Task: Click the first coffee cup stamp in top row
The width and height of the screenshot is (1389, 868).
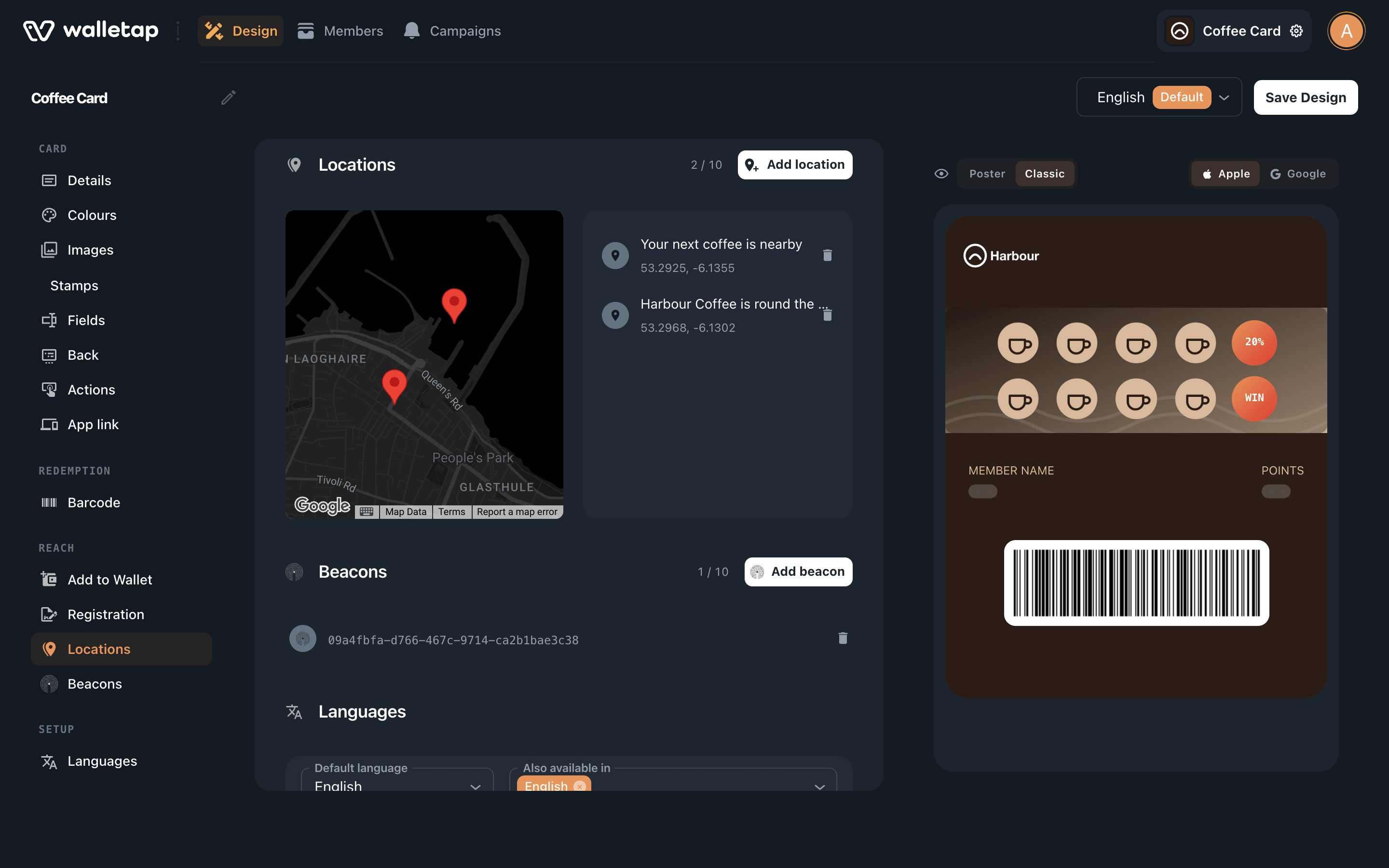Action: click(x=1018, y=343)
